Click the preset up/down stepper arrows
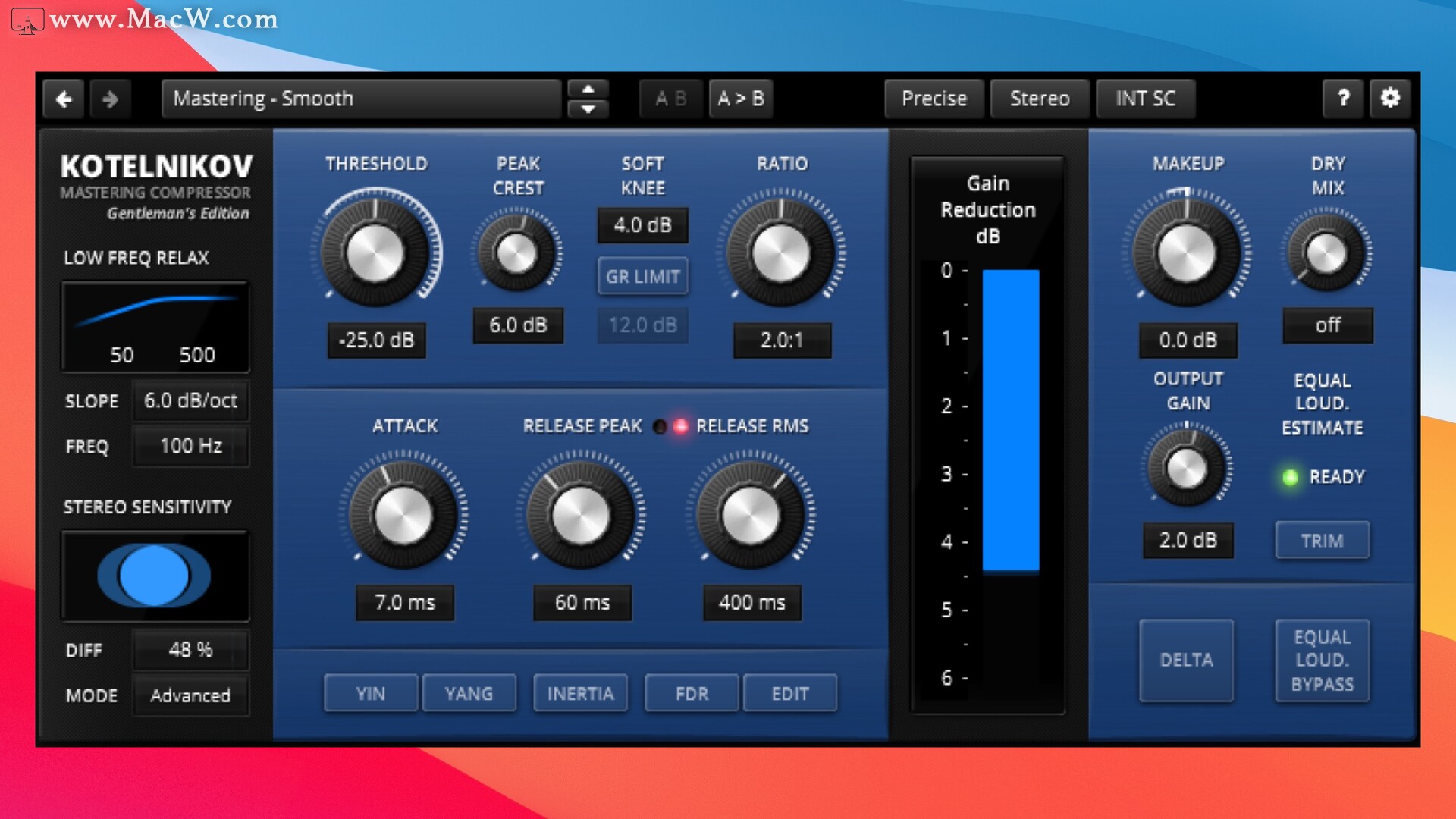 (588, 99)
